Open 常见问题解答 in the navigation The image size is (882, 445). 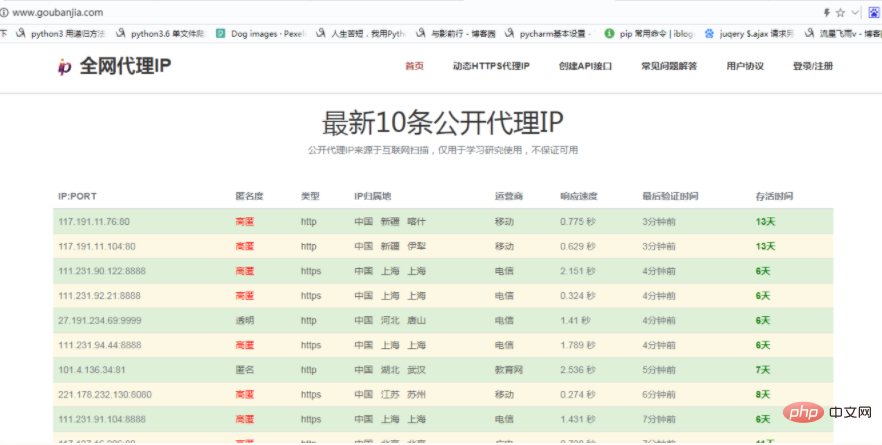point(669,67)
